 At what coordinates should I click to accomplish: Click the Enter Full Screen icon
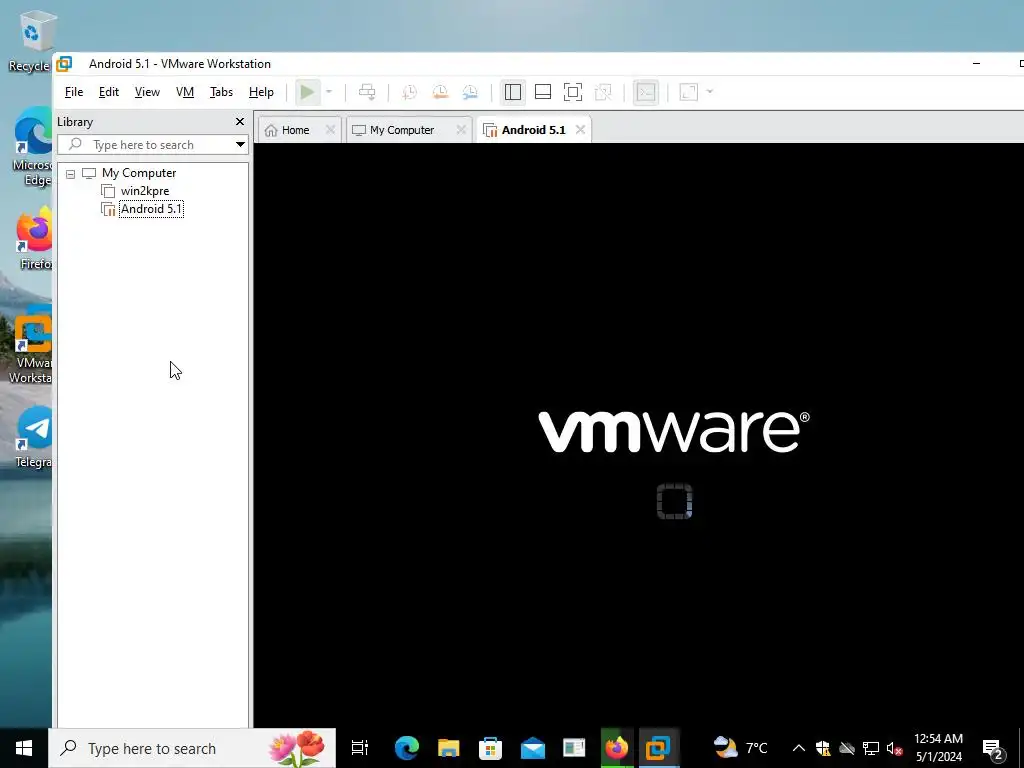coord(573,92)
